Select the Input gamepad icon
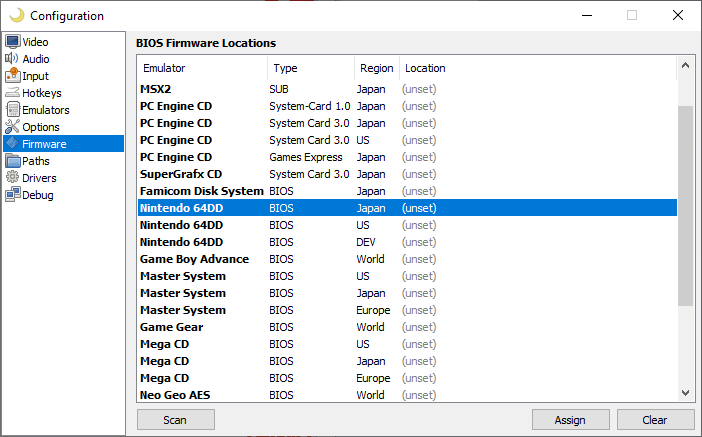This screenshot has width=702, height=437. (x=13, y=75)
